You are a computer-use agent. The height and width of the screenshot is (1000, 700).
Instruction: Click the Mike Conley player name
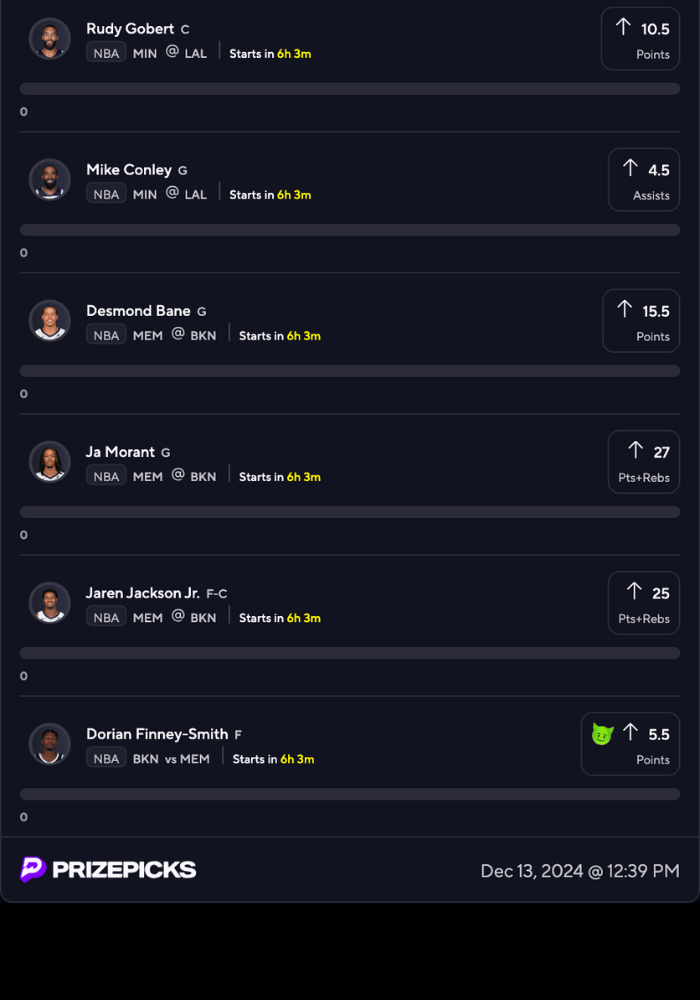(129, 170)
